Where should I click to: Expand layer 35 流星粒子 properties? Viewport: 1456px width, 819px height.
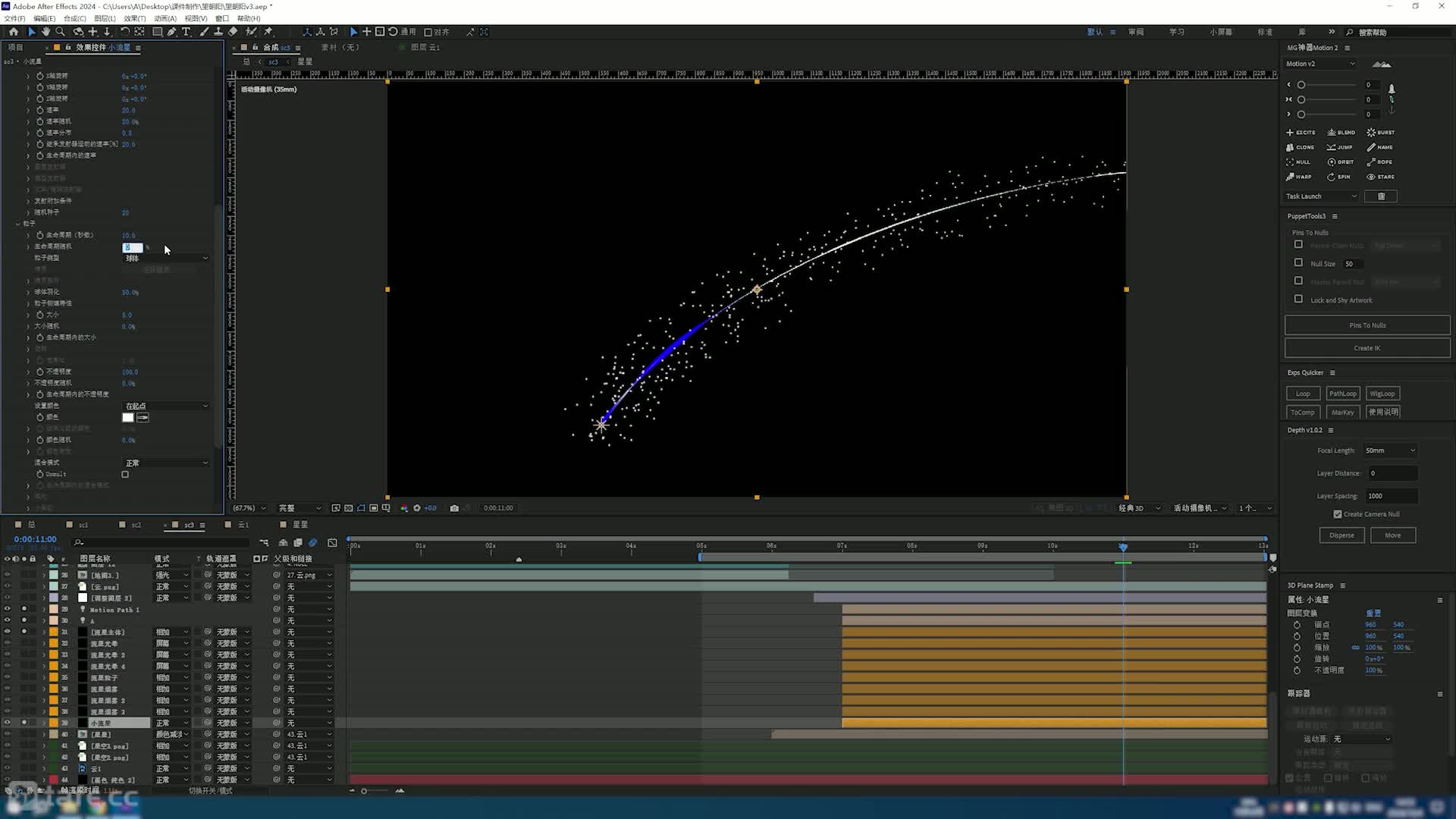[44, 678]
